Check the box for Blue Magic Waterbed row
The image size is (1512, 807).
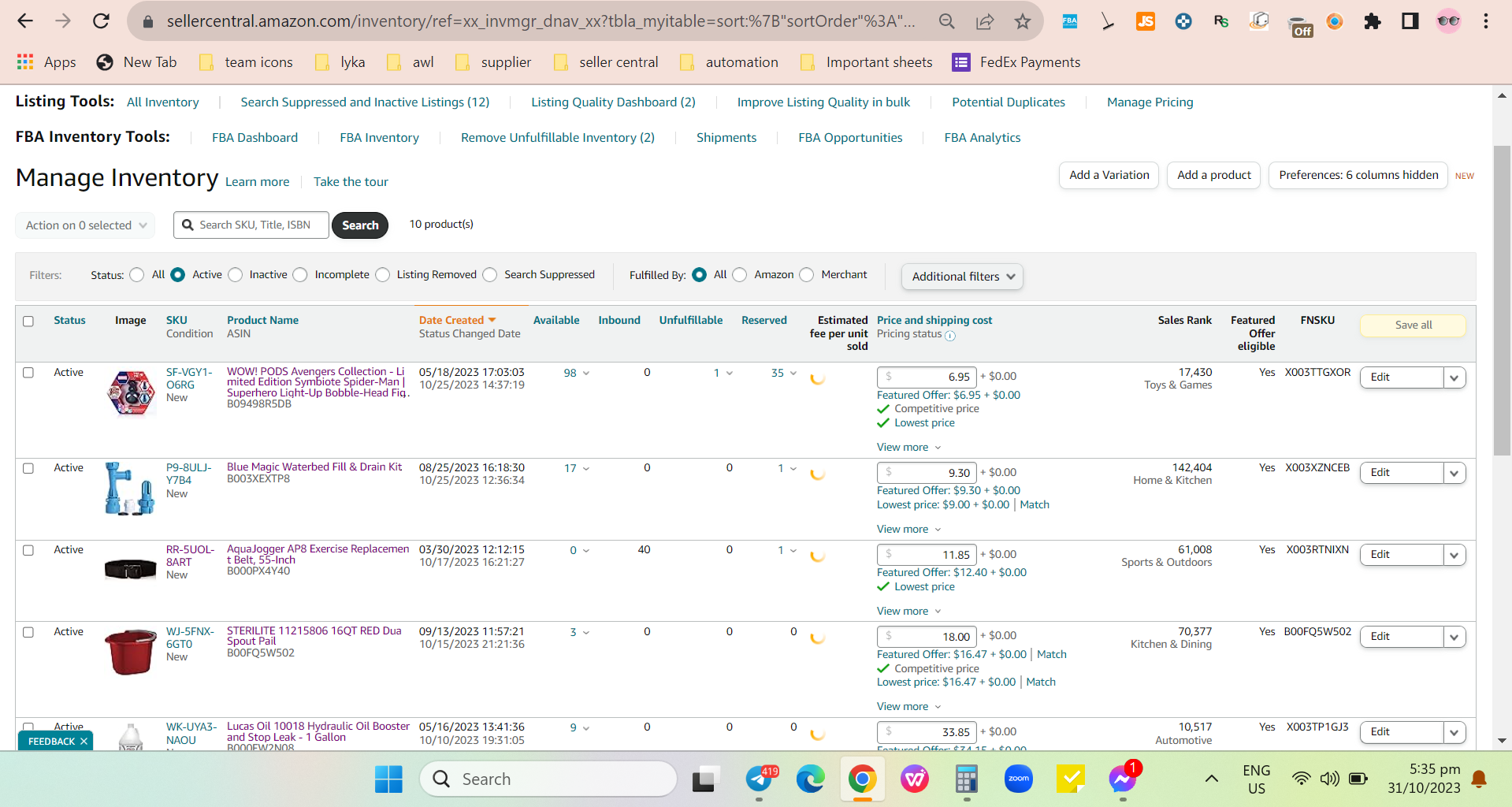[28, 468]
